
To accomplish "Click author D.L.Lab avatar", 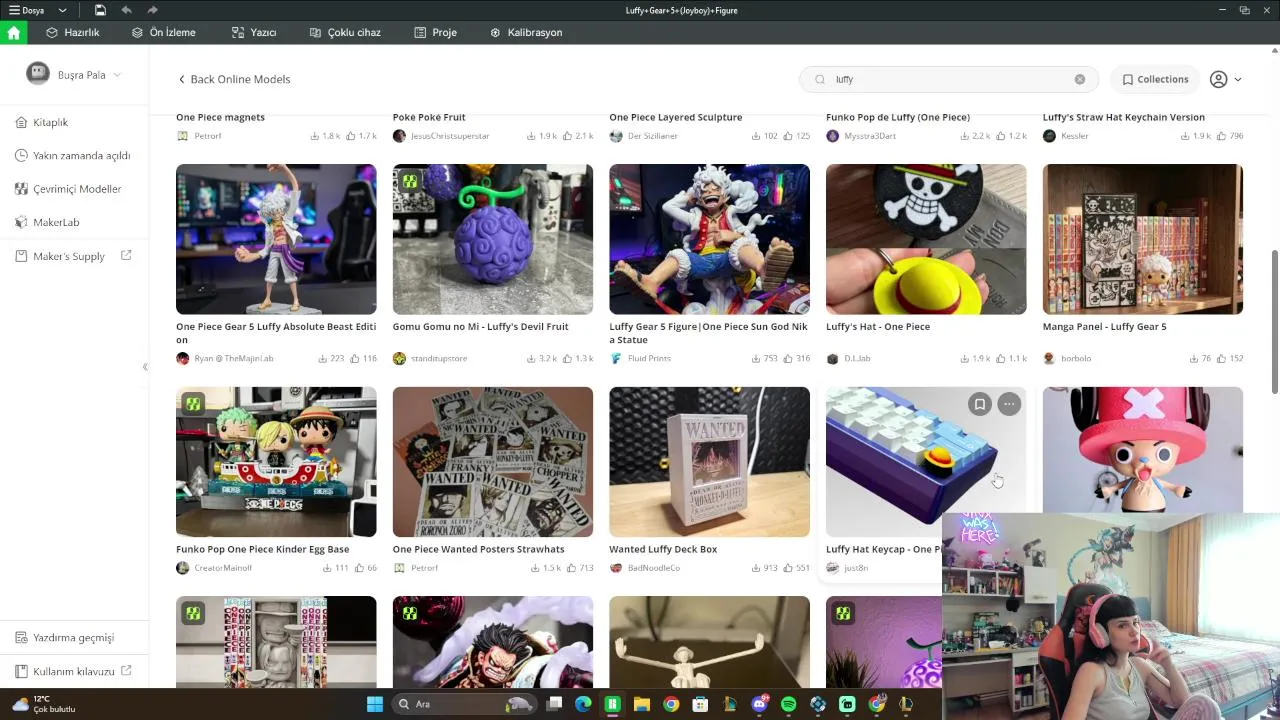I will click(833, 358).
